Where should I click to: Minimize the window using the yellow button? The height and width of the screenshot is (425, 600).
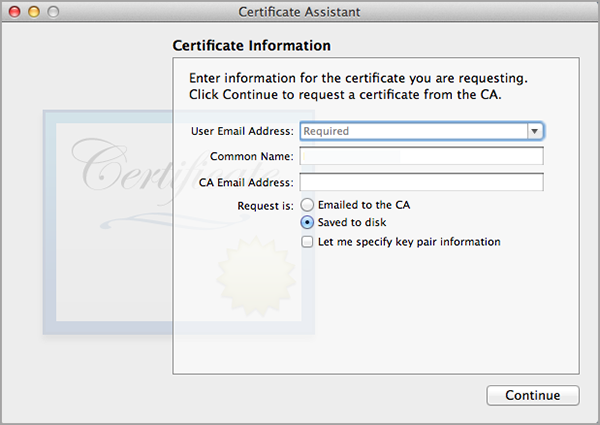33,11
